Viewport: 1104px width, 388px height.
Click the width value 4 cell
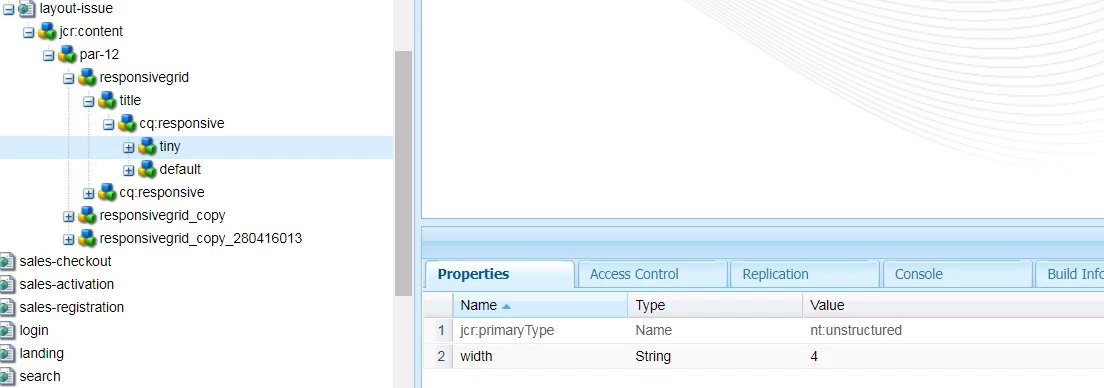point(953,356)
